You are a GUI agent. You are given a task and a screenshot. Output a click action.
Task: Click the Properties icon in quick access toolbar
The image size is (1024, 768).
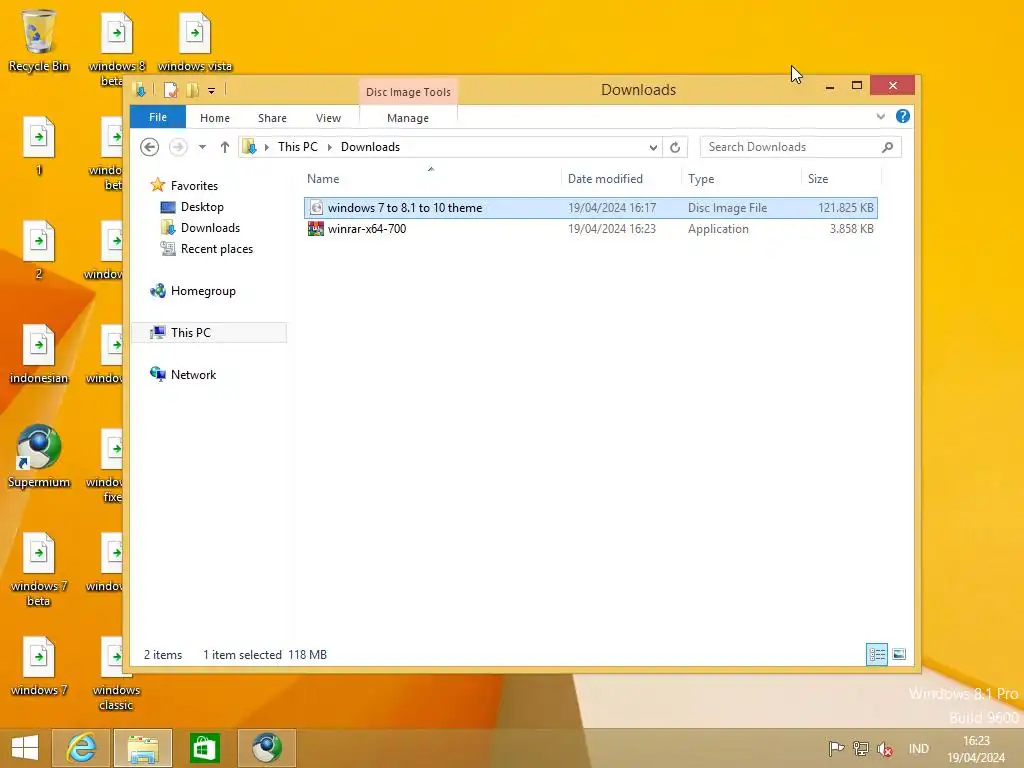[x=170, y=90]
